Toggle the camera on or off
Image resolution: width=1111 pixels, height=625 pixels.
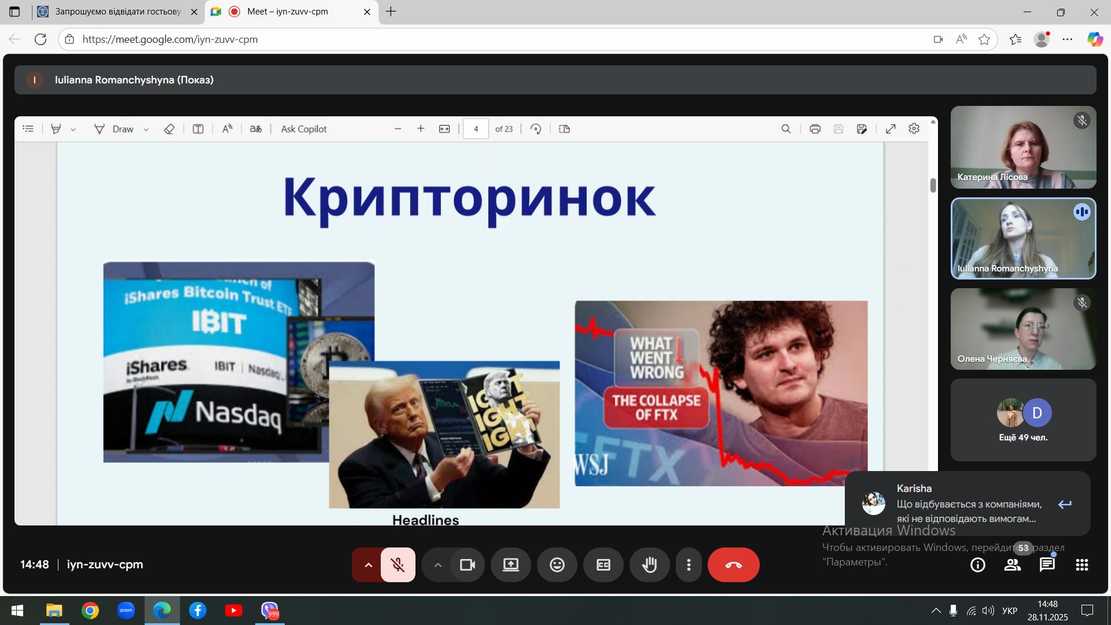click(x=467, y=565)
